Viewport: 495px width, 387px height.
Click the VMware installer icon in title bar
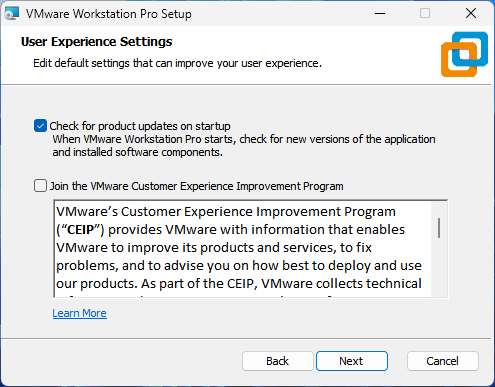click(x=12, y=14)
